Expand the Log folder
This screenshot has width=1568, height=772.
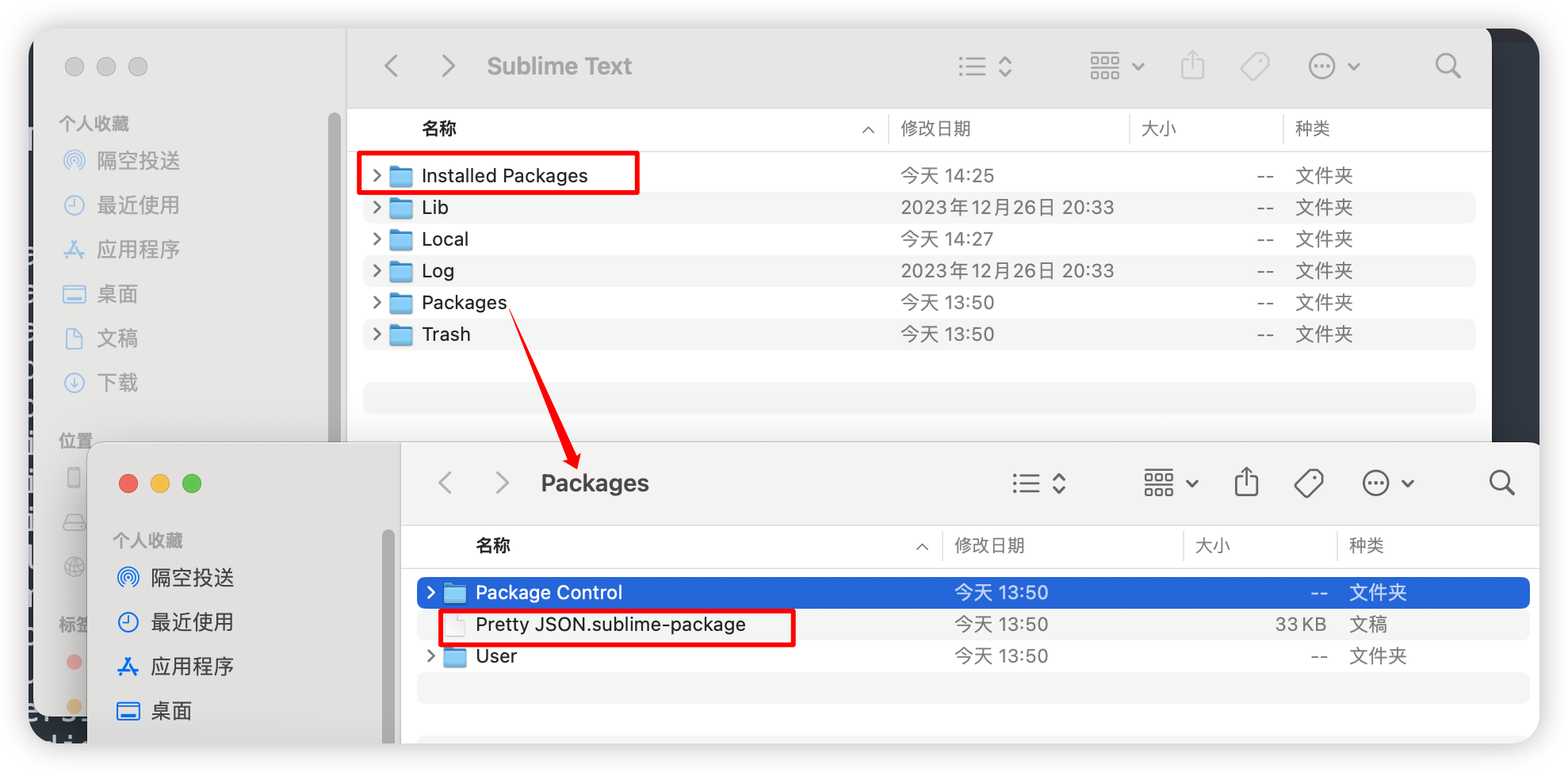coord(377,270)
